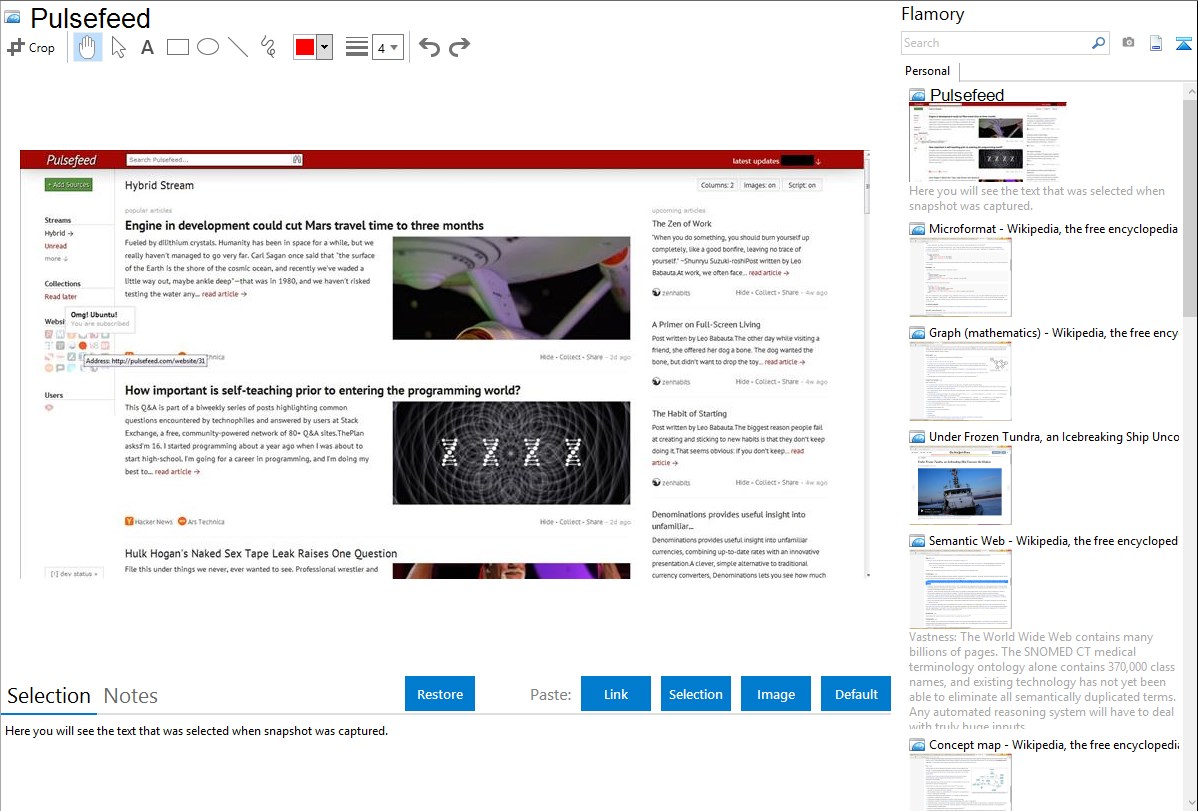Click the Restore button
Image resolution: width=1198 pixels, height=811 pixels.
[440, 694]
